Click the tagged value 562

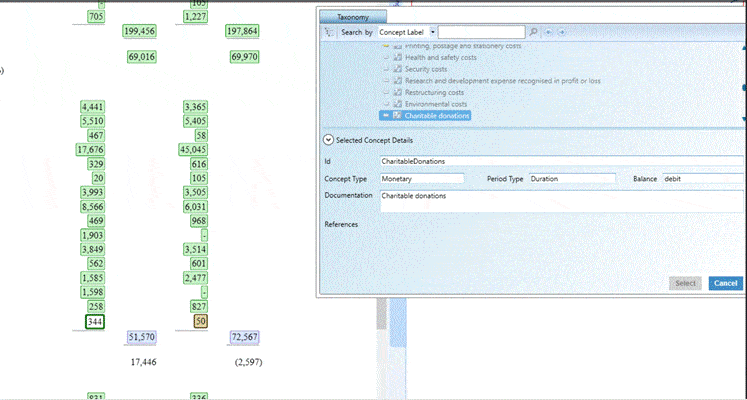[x=96, y=263]
